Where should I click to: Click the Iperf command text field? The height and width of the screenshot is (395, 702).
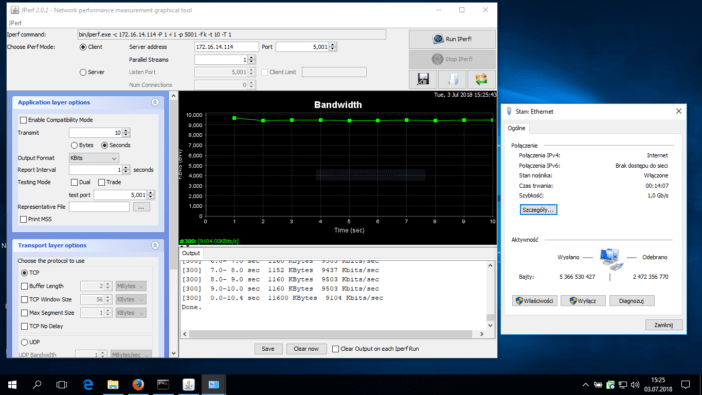(x=231, y=34)
